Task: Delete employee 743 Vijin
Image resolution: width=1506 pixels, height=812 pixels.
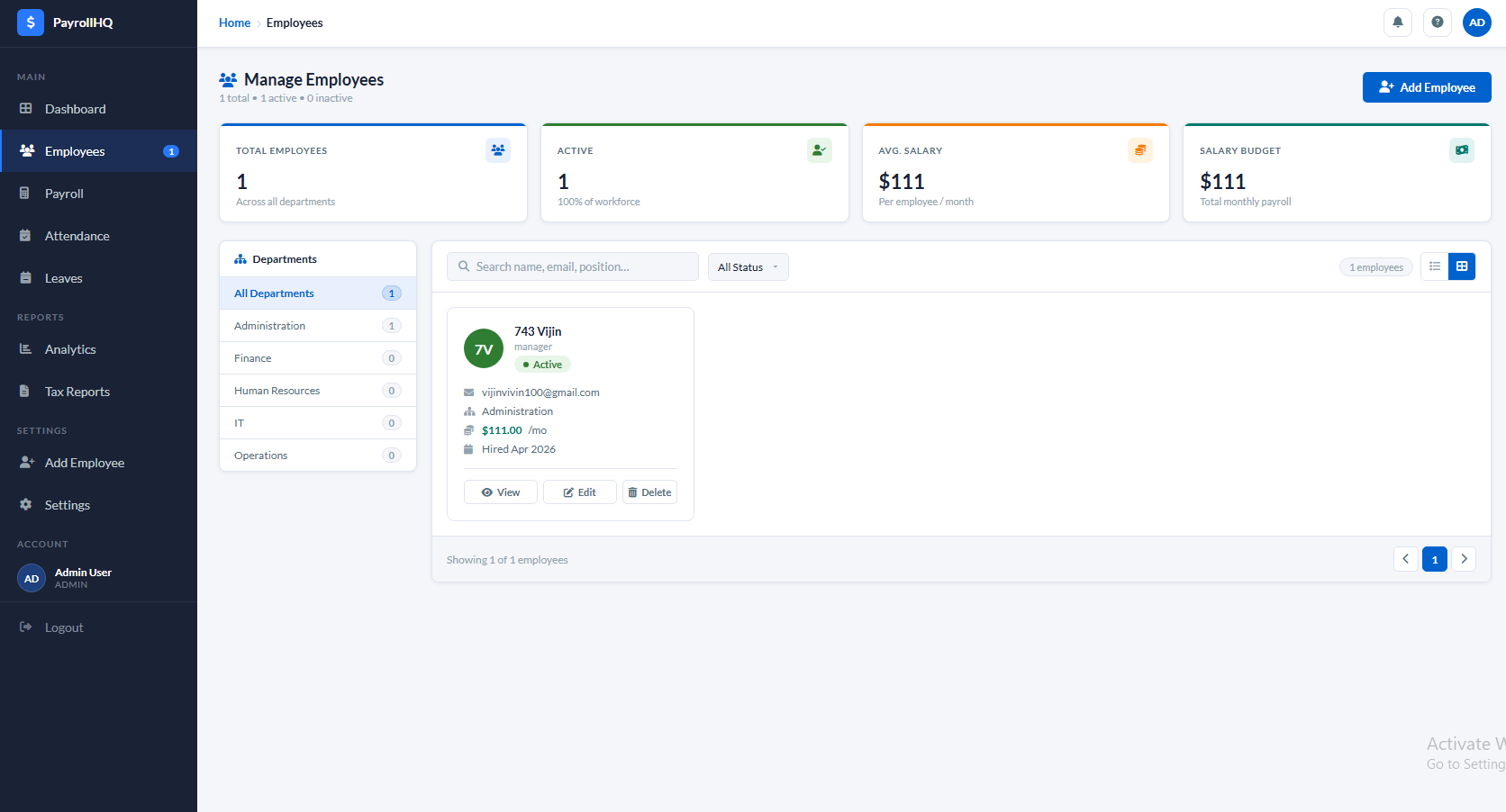Action: 649,492
